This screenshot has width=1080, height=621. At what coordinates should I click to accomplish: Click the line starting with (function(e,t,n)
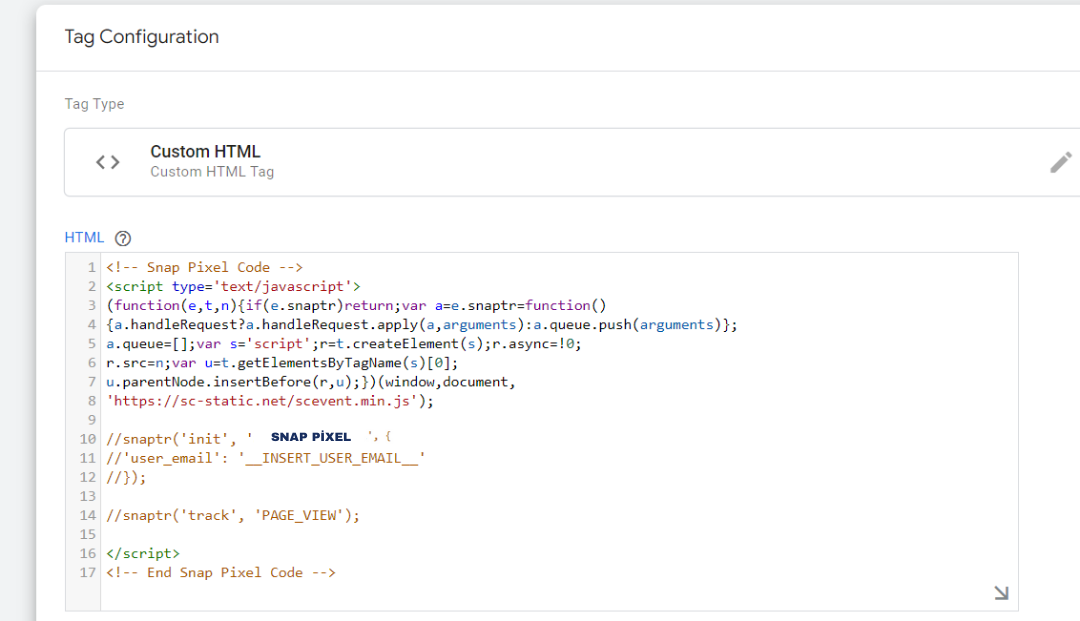coord(356,305)
